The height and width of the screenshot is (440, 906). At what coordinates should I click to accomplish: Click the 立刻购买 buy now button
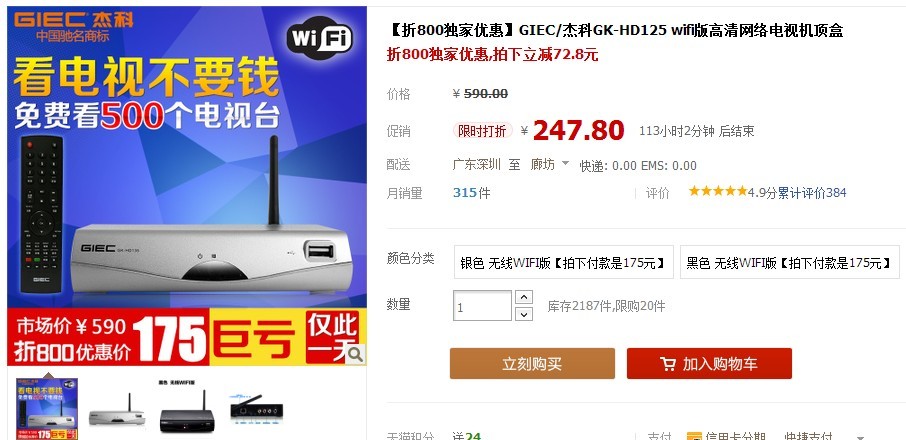pos(532,363)
